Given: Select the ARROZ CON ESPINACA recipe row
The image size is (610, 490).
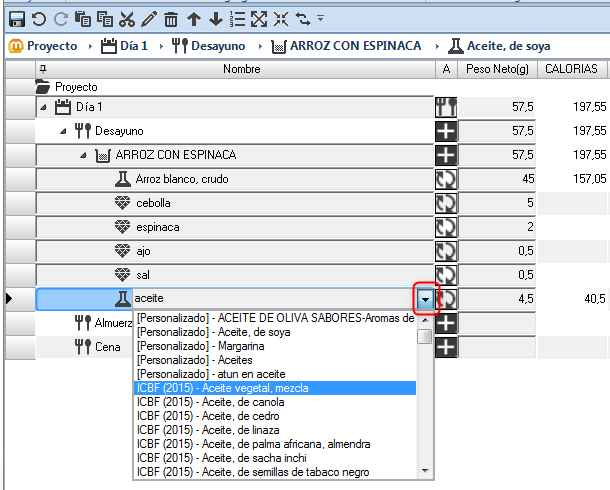Looking at the screenshot, I should (235, 155).
